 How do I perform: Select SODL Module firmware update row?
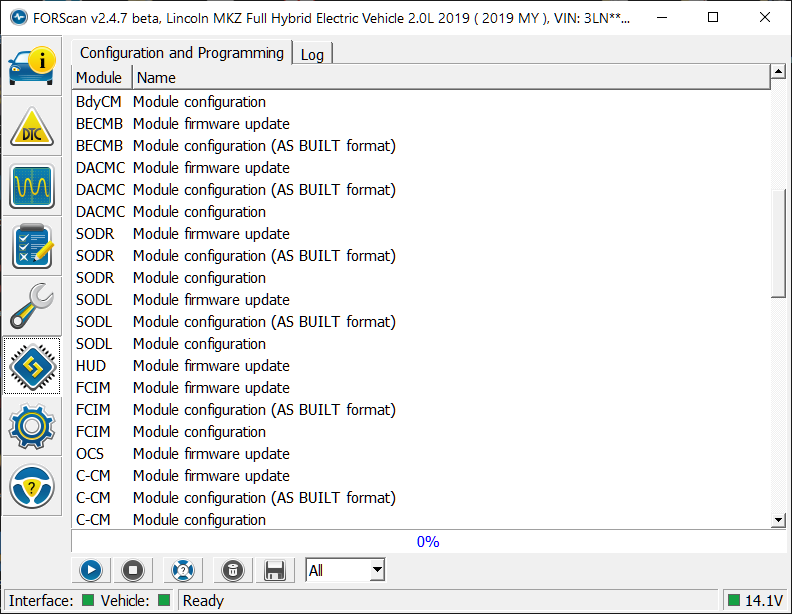point(421,299)
